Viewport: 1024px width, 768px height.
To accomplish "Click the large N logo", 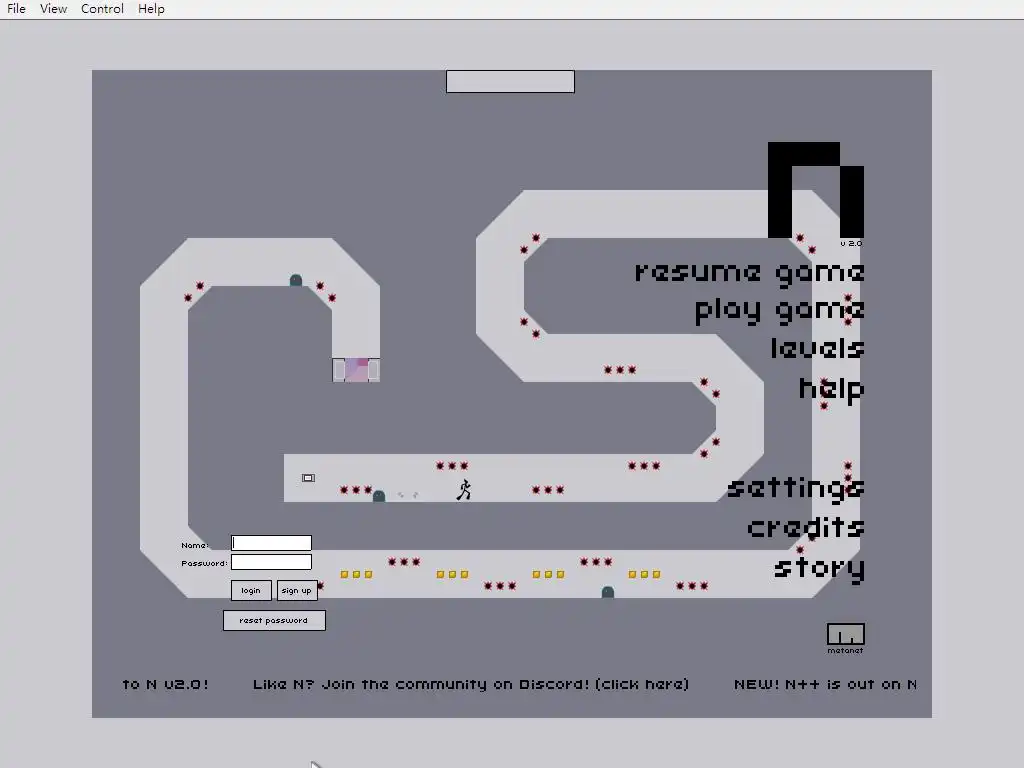I will click(x=816, y=190).
